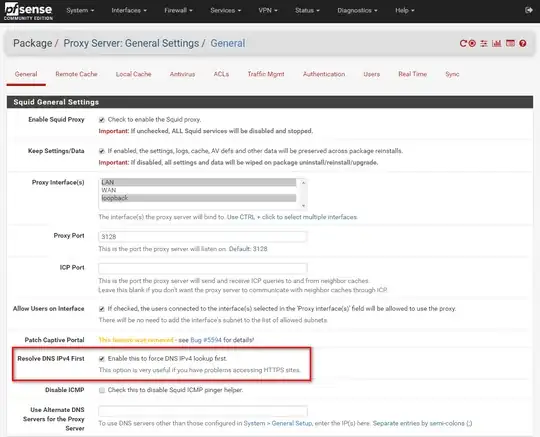Expand the VPN menu
The width and height of the screenshot is (540, 437).
268,10
